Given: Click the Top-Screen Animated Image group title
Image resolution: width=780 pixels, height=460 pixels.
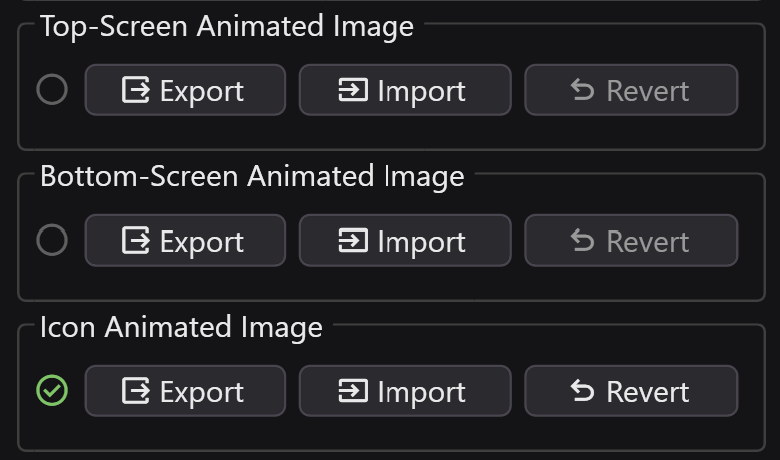Looking at the screenshot, I should pyautogui.click(x=226, y=27).
